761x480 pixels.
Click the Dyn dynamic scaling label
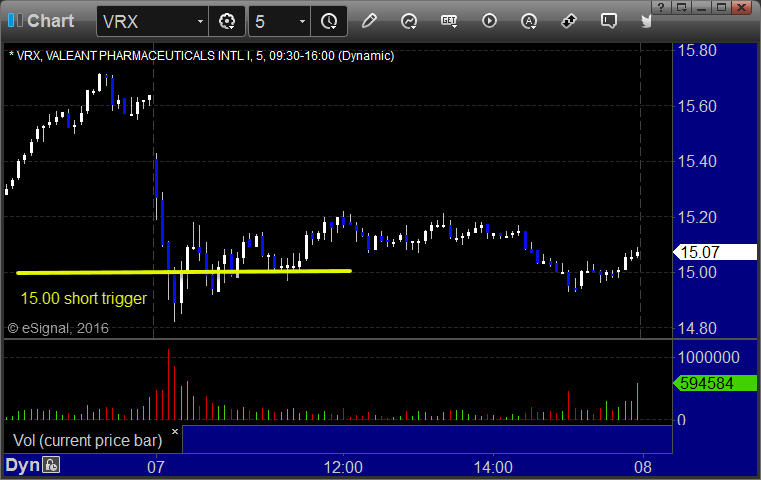22,465
